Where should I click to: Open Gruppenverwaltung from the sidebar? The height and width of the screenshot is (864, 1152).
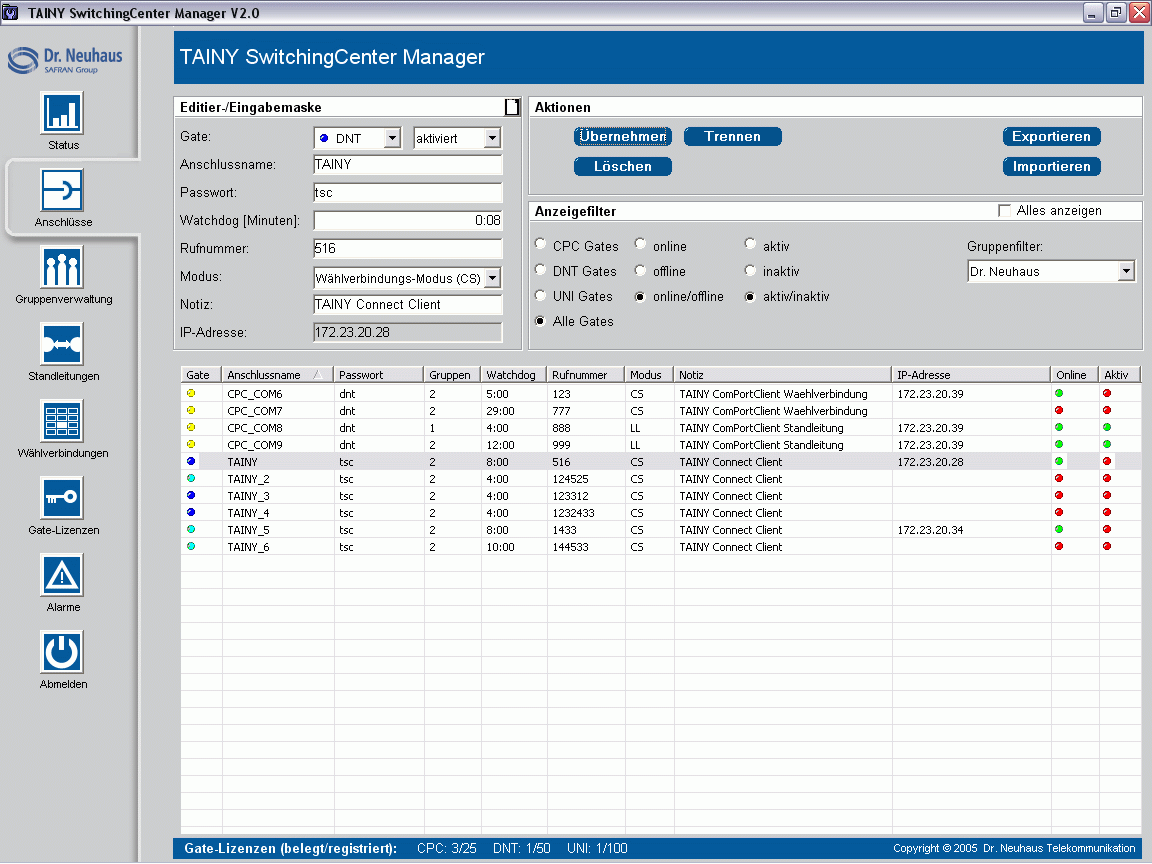(x=62, y=267)
